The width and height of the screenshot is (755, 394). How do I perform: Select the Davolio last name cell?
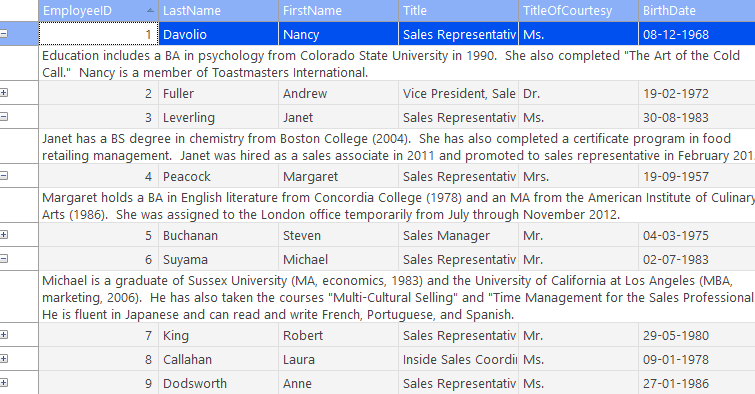click(x=219, y=34)
